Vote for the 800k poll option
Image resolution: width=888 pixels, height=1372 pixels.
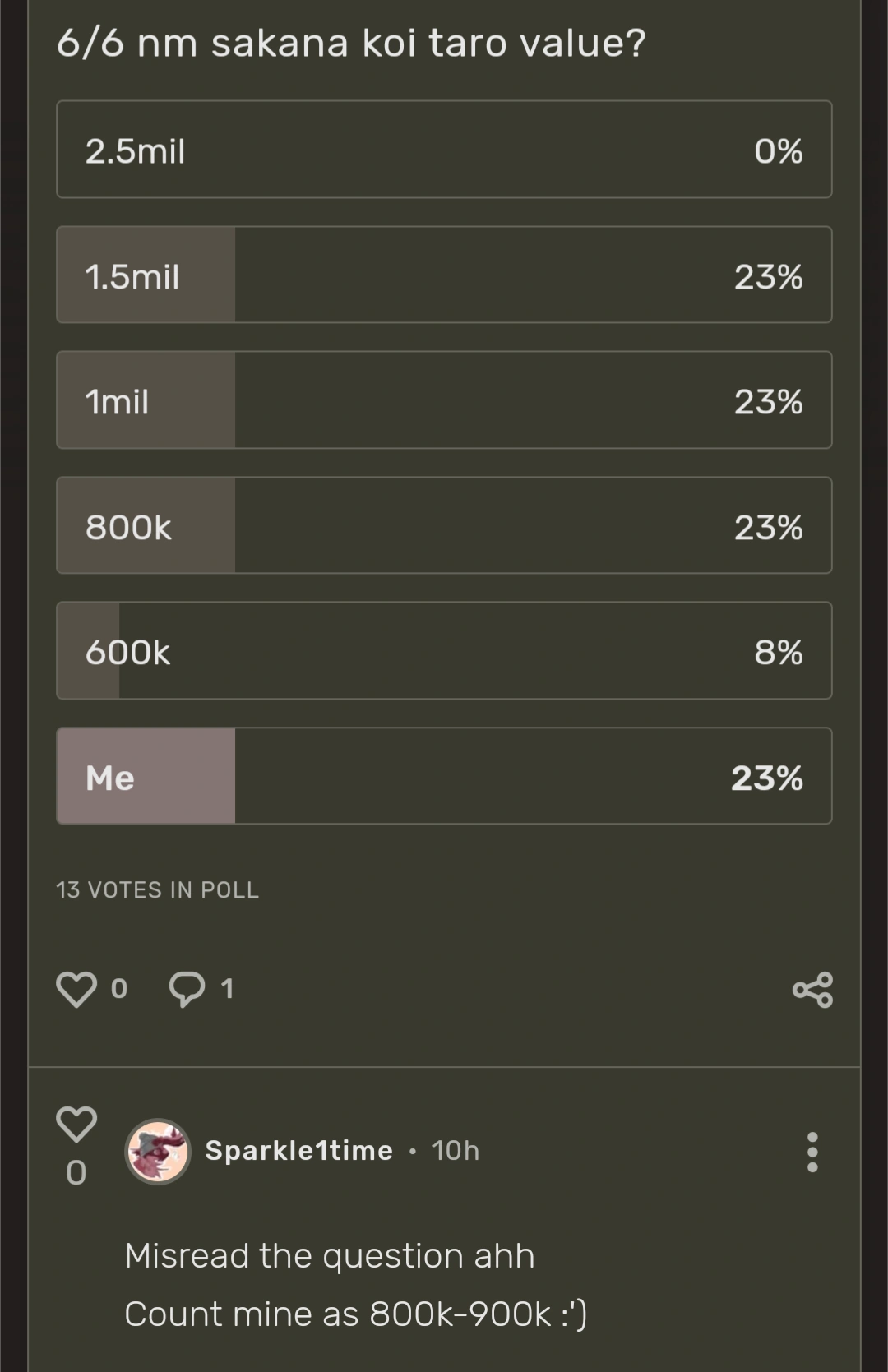coord(444,526)
